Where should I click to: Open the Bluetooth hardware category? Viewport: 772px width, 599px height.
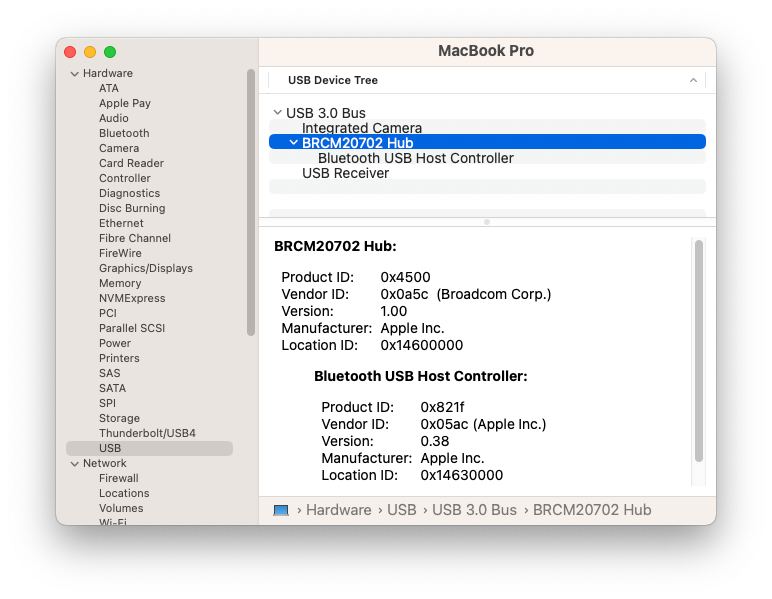coord(124,133)
